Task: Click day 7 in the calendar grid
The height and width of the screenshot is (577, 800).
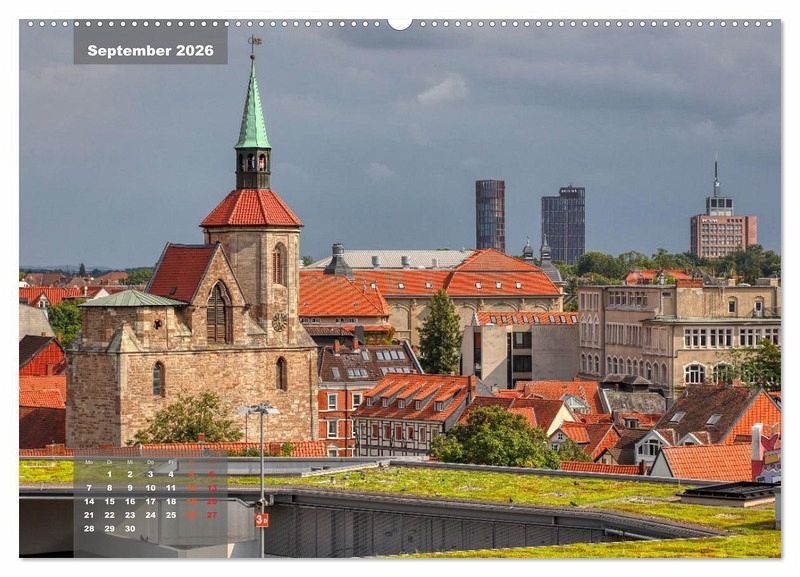Action: [x=89, y=488]
